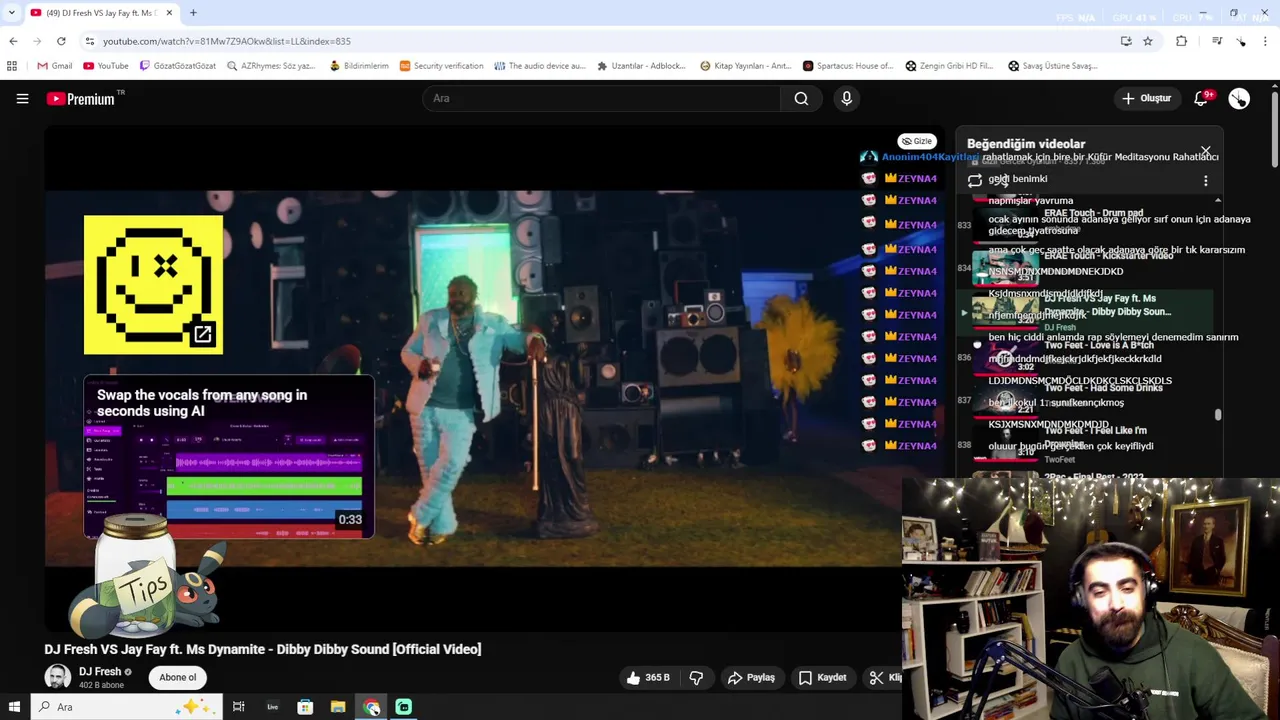Click the Windows taskbar Ara search box
The image size is (1280, 720).
click(x=125, y=707)
